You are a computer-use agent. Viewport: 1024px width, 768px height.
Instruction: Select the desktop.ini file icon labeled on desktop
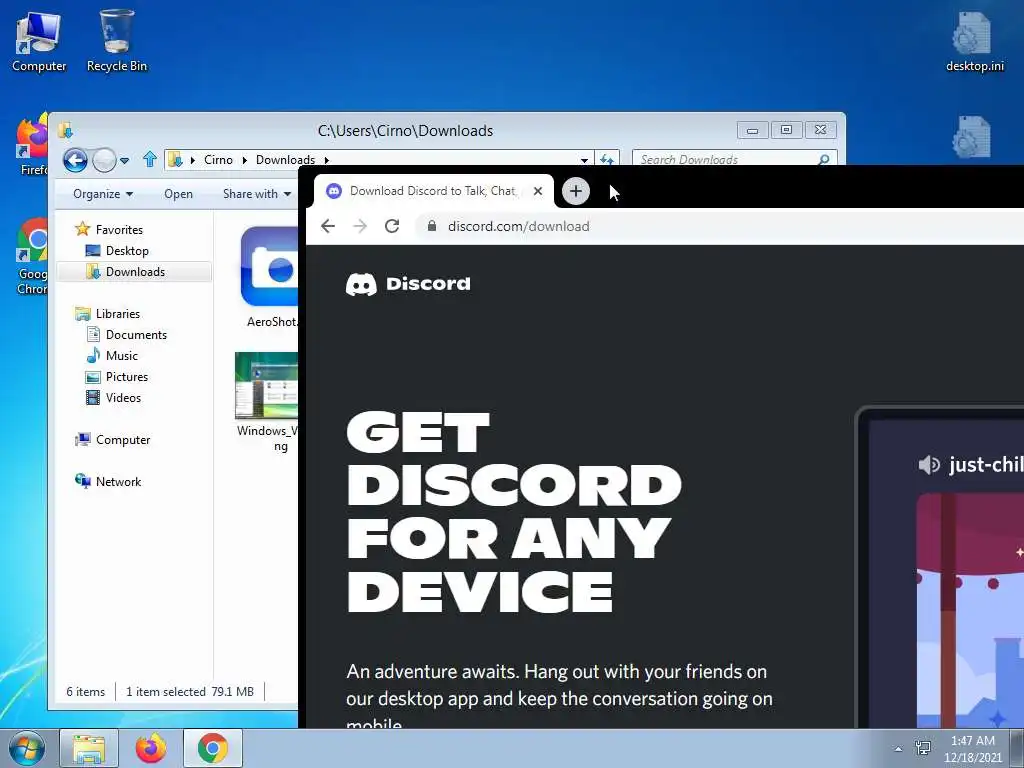(974, 41)
